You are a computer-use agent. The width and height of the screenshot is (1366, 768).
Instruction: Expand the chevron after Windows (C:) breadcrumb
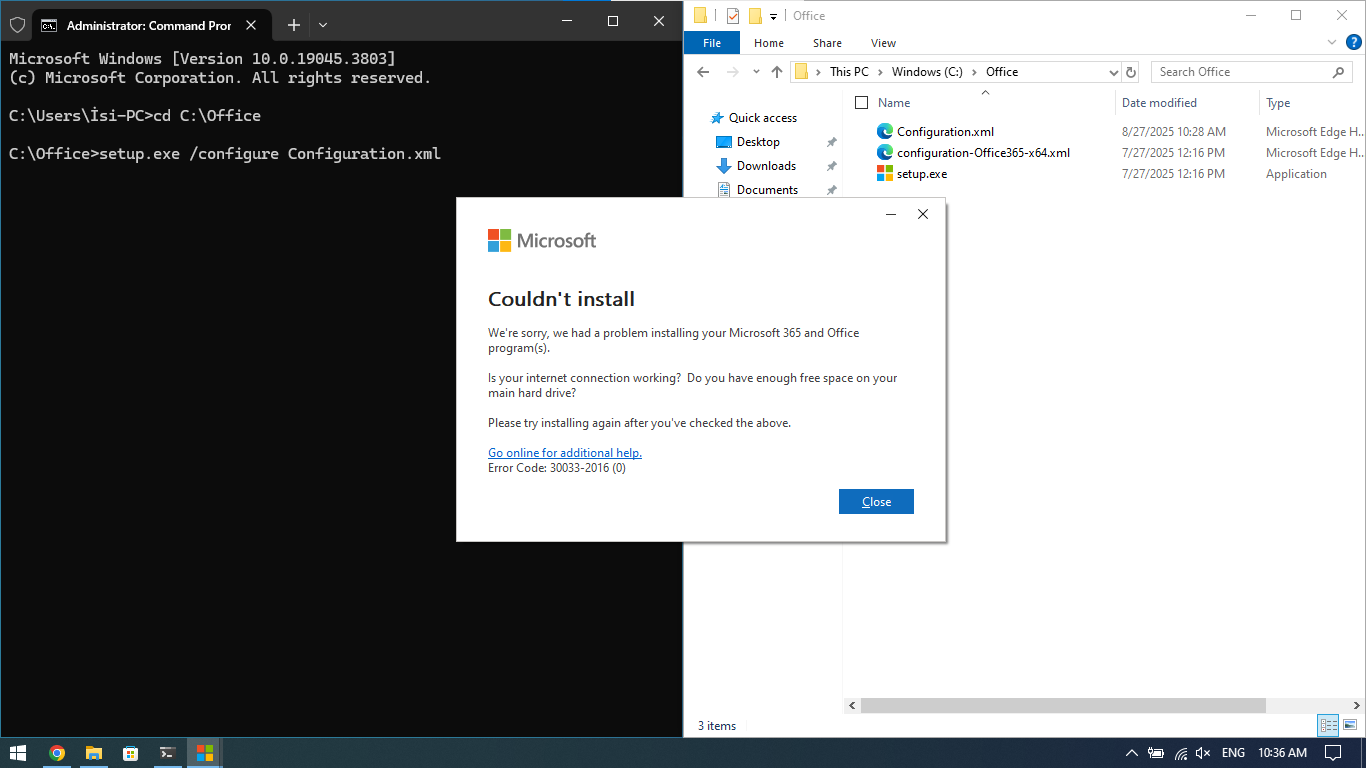click(974, 72)
